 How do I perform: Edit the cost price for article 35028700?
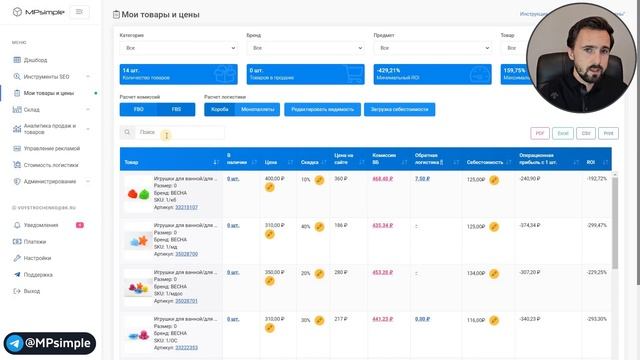(494, 227)
